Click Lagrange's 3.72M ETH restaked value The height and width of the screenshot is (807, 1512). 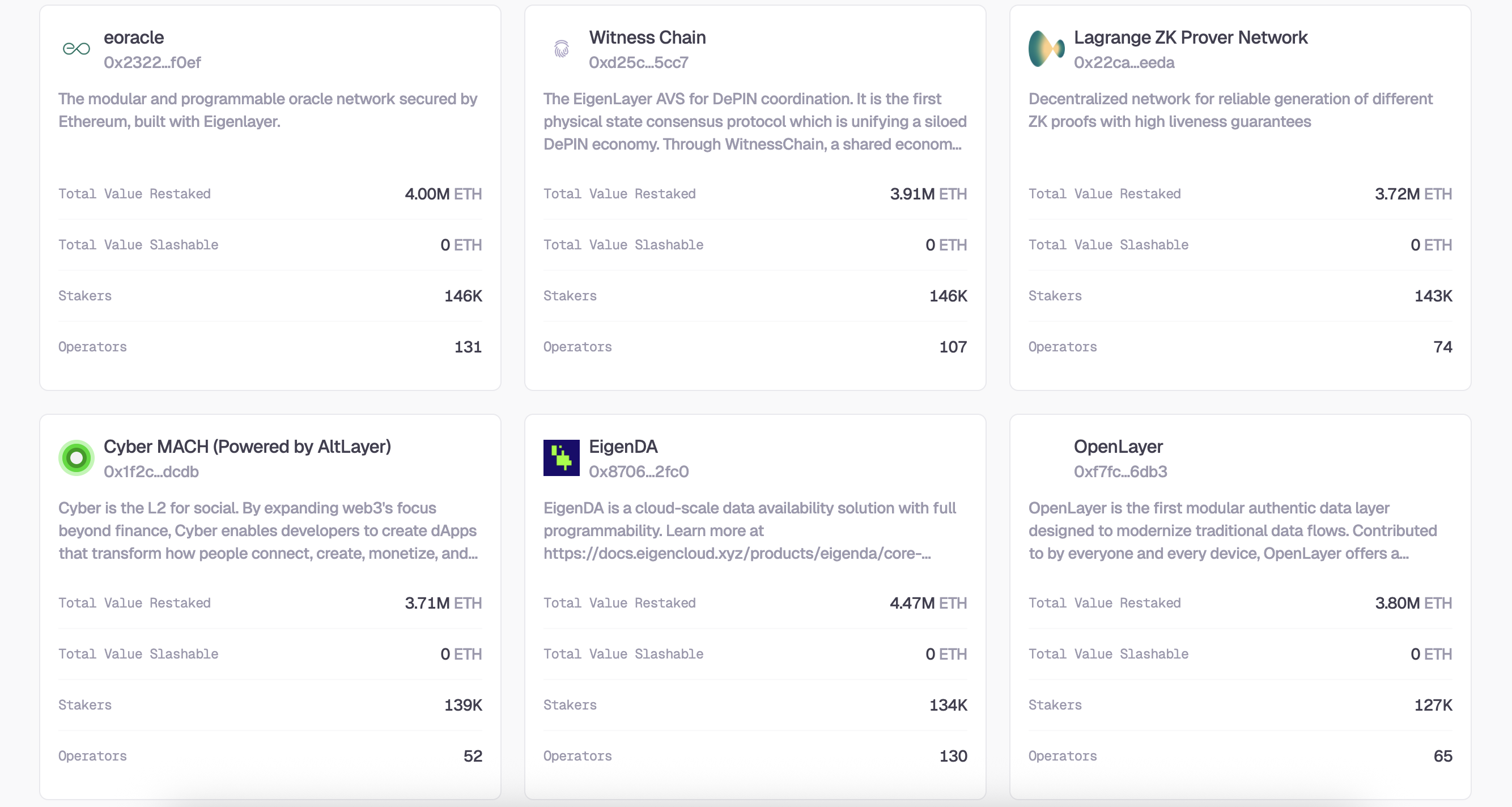pos(1413,194)
